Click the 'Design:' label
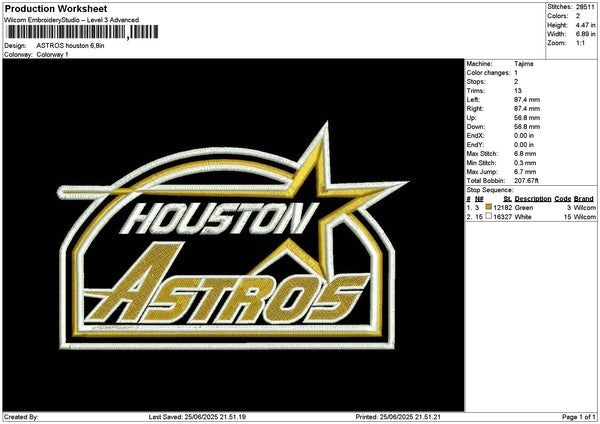Image resolution: width=600 pixels, height=424 pixels. click(15, 46)
